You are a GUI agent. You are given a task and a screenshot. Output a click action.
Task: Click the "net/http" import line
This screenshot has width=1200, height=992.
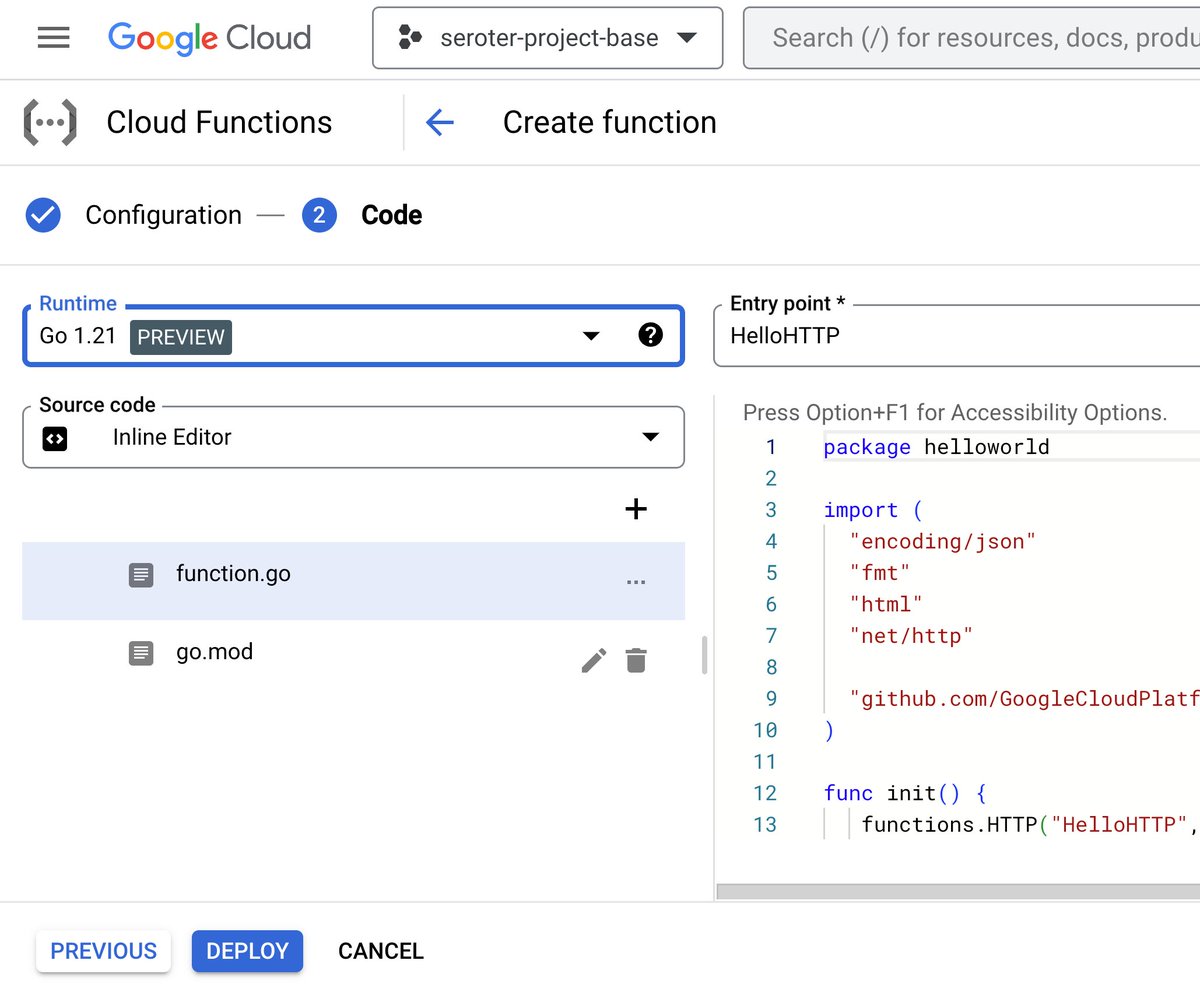[911, 636]
